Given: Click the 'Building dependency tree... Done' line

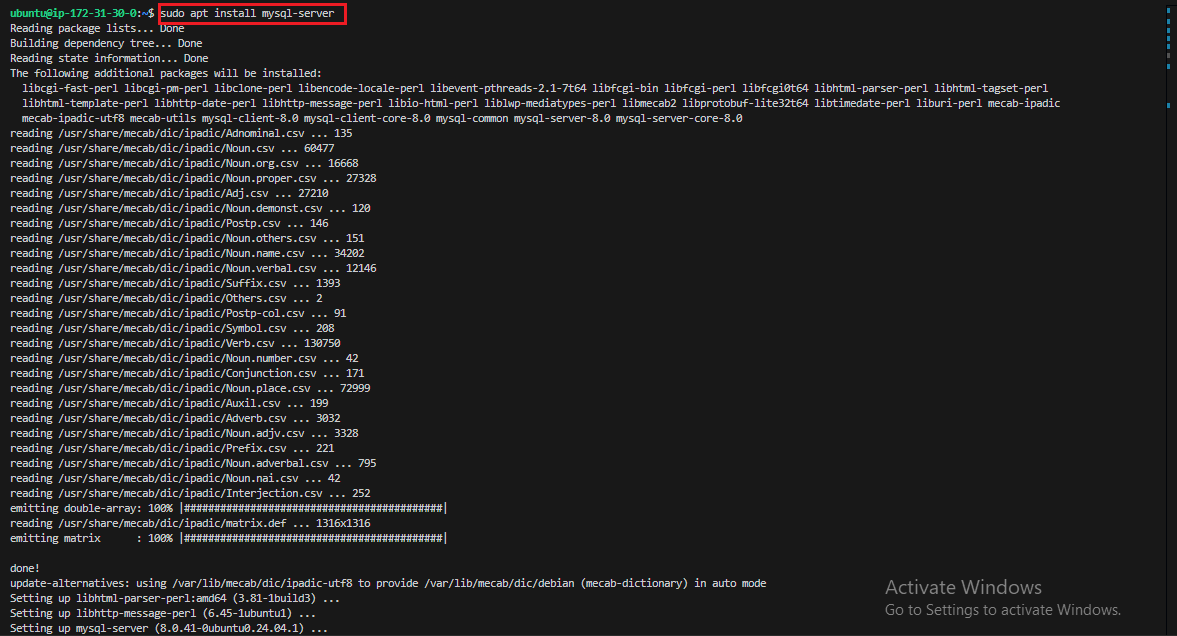Looking at the screenshot, I should (106, 44).
